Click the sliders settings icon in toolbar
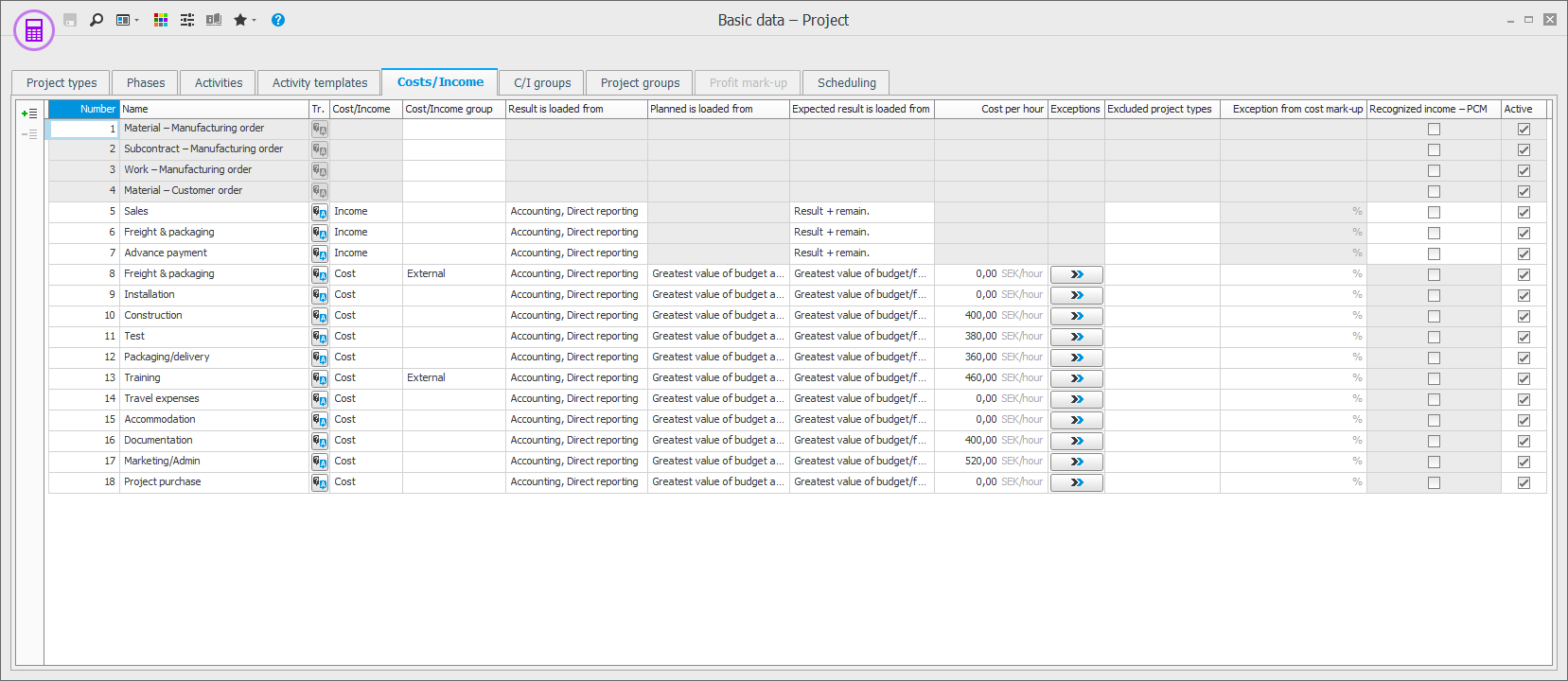This screenshot has width=1568, height=681. (187, 20)
